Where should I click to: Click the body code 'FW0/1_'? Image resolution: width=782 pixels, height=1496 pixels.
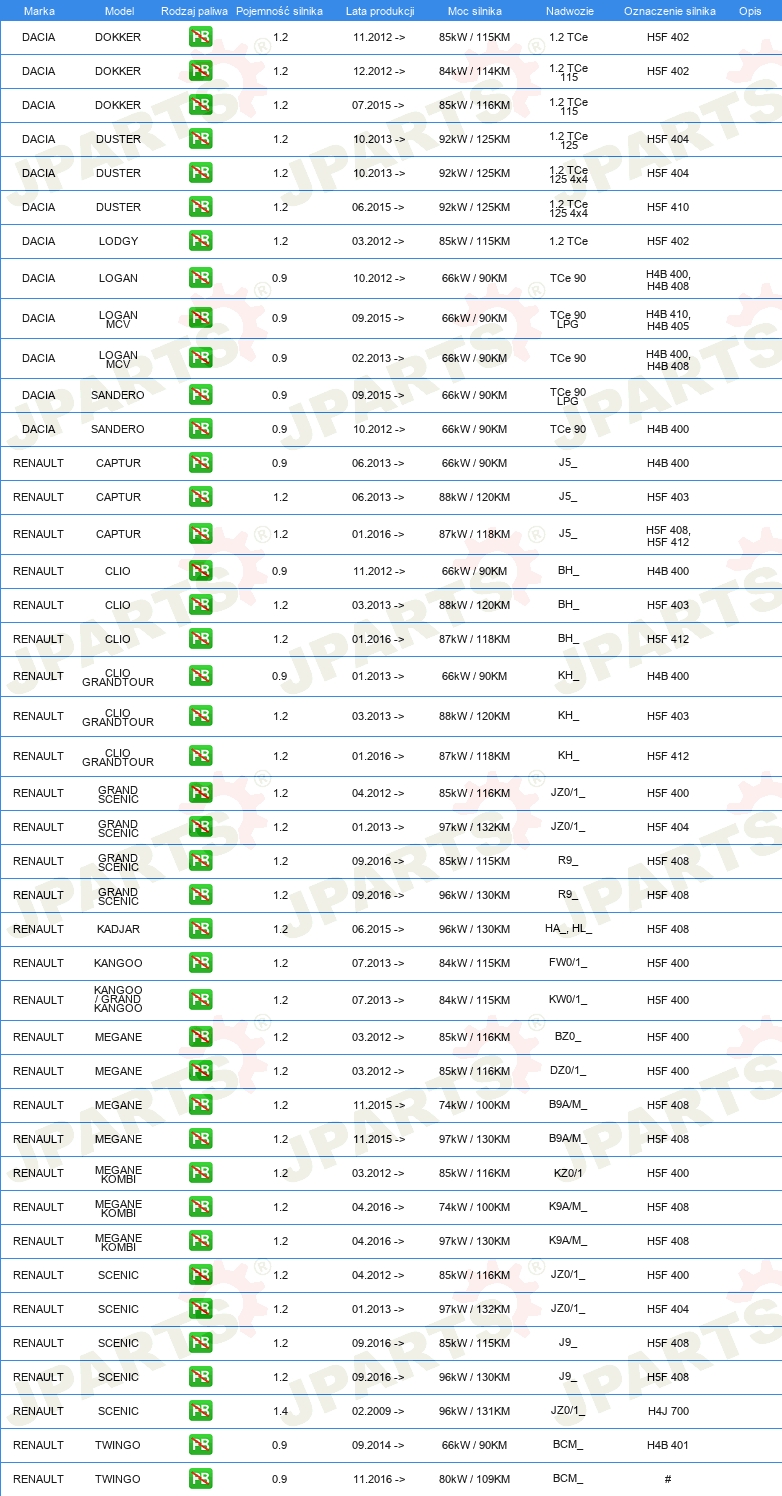coord(568,963)
